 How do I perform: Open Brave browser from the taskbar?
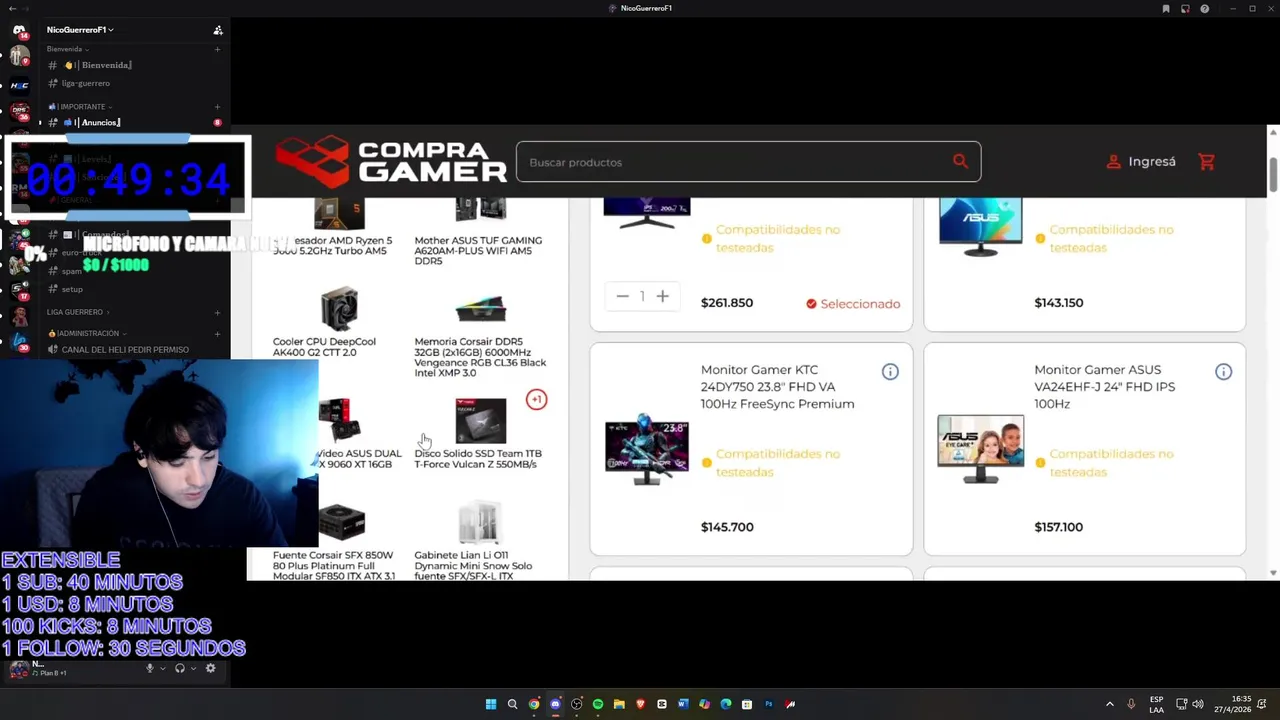(x=640, y=704)
